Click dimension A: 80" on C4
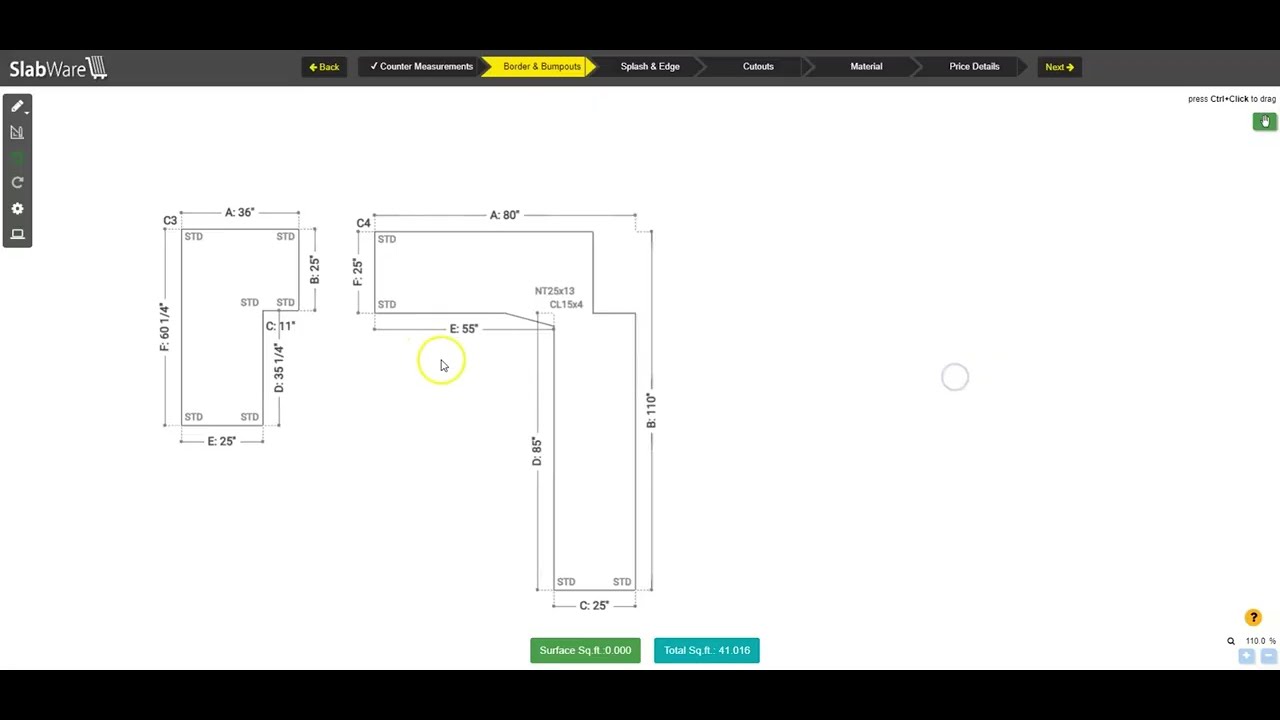The image size is (1280, 720). pyautogui.click(x=504, y=215)
